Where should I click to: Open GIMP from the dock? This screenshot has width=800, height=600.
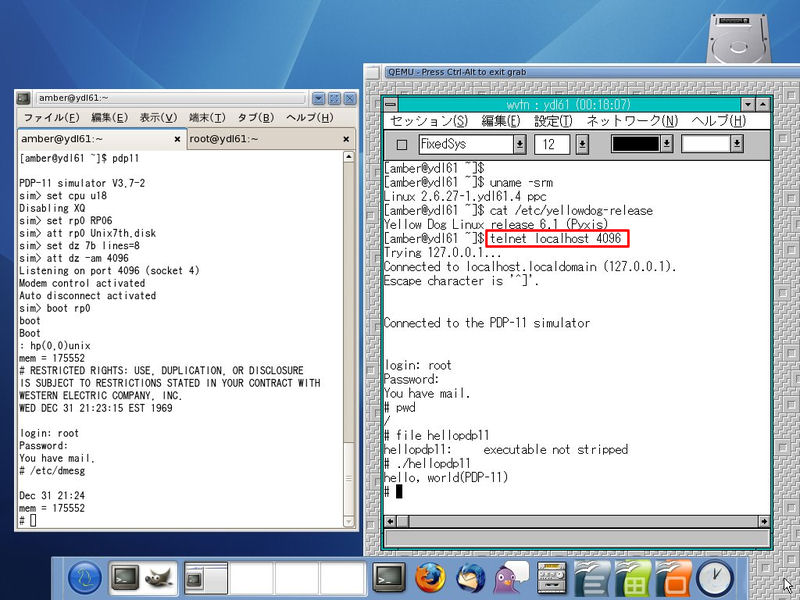click(x=160, y=578)
